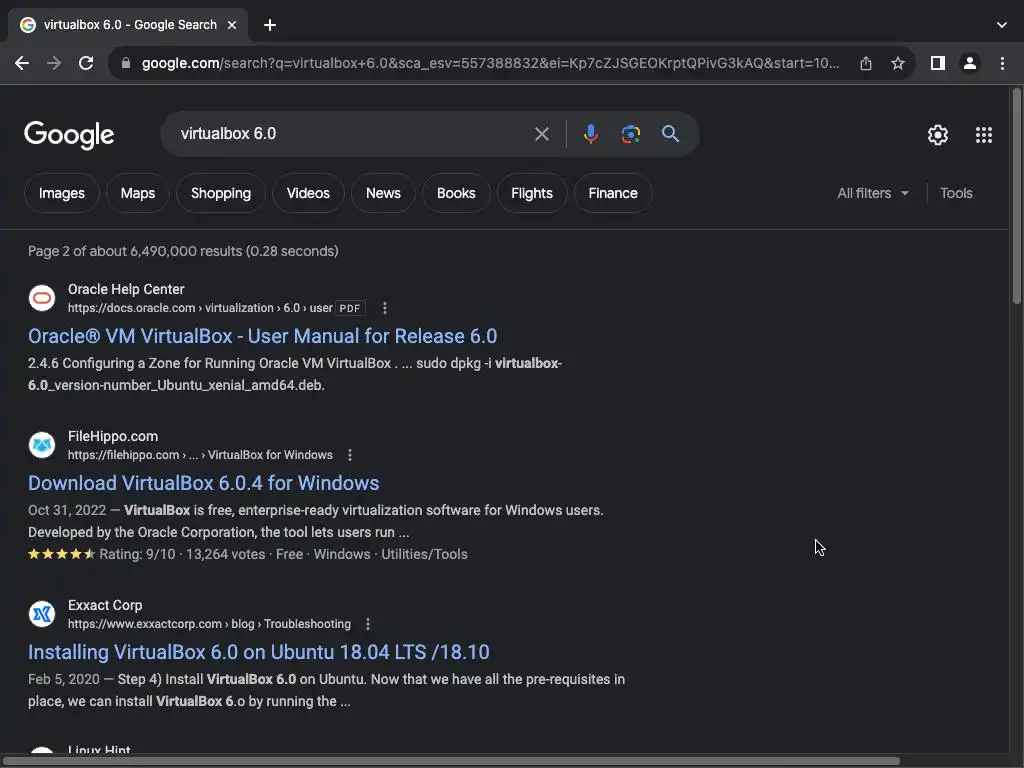
Task: Click the Exxact Corp favicon
Action: click(42, 615)
